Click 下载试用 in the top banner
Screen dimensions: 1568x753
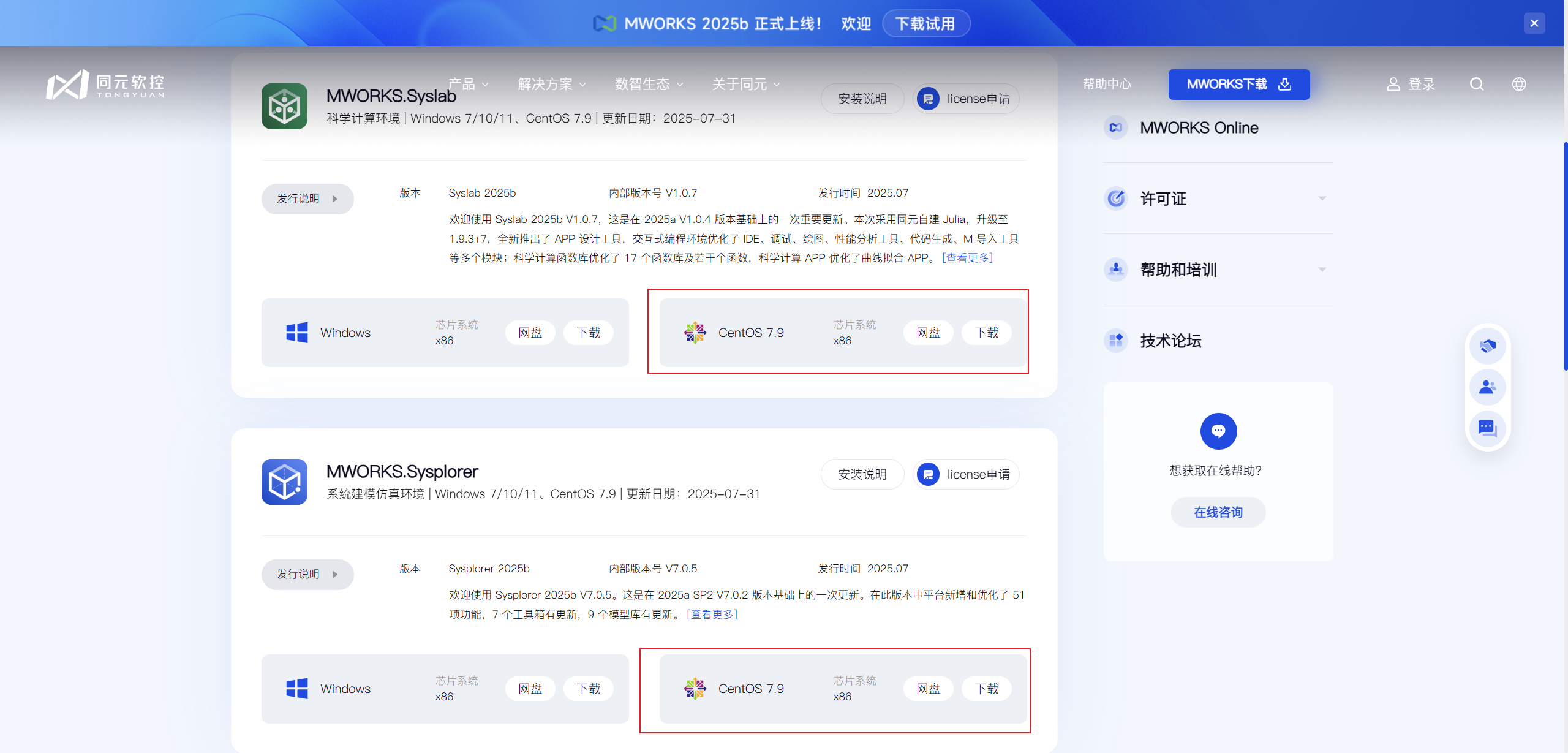[925, 23]
